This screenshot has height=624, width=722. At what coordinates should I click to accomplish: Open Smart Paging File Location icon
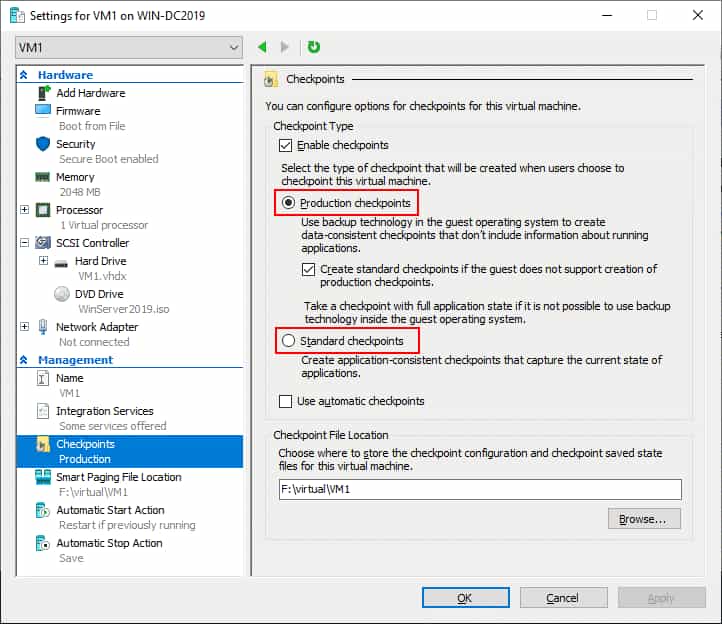pyautogui.click(x=43, y=477)
